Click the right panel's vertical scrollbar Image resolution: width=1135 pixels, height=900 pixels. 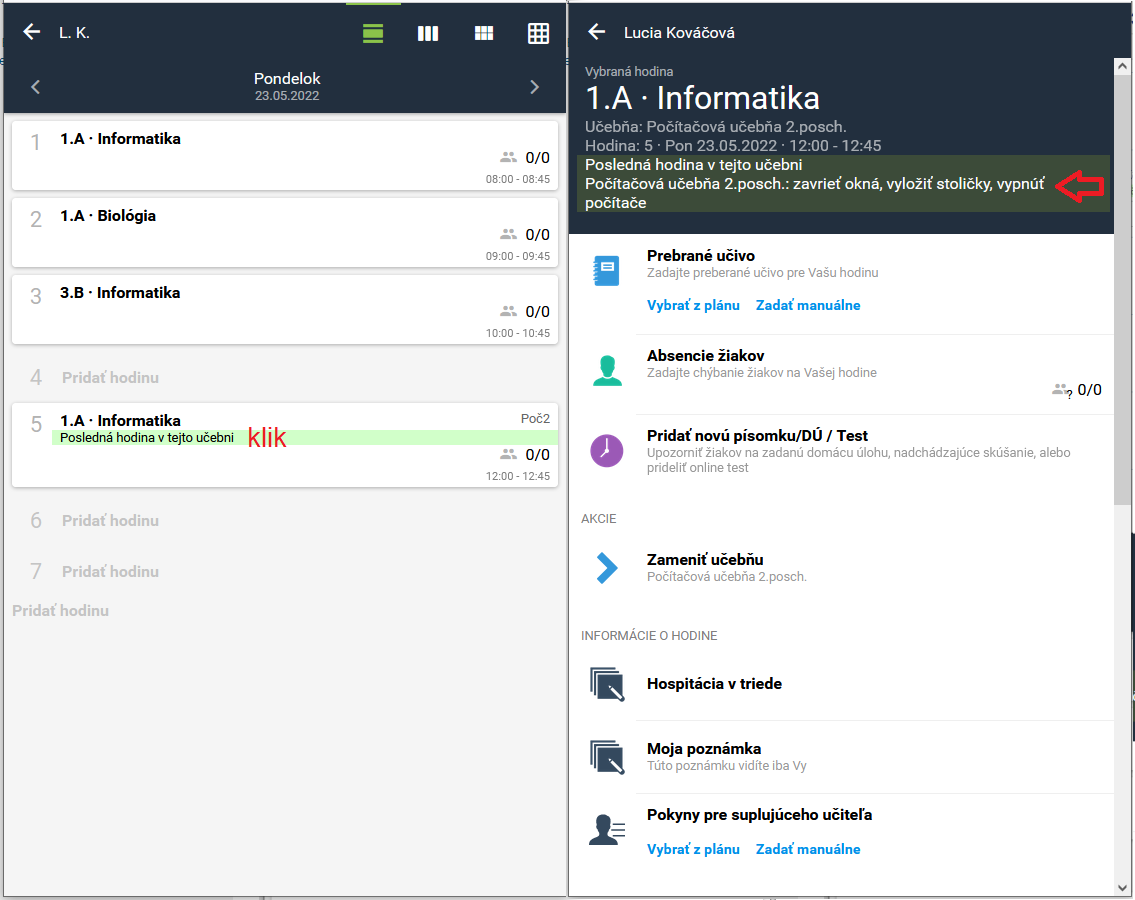click(1123, 300)
